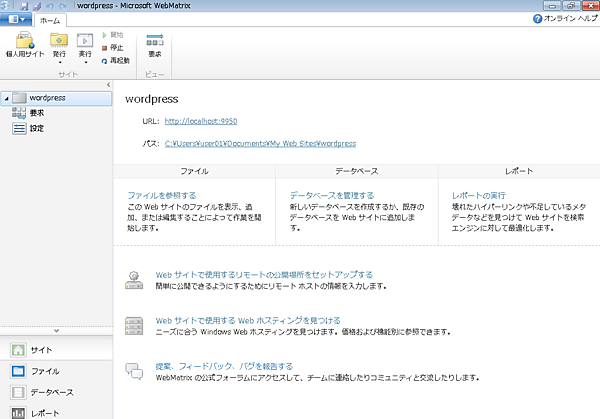Open the レポート (Reports) workspace

coord(46,412)
